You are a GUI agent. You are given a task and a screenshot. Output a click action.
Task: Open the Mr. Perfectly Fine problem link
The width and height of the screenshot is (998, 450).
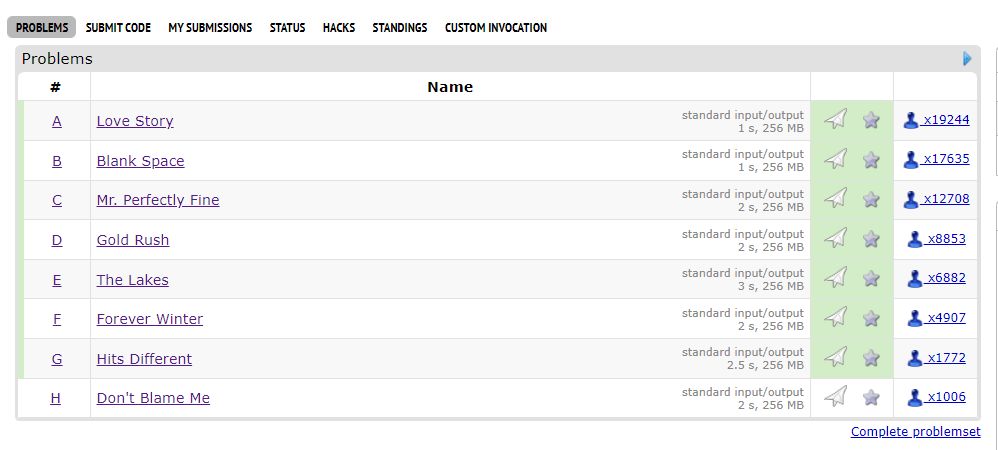tap(158, 200)
